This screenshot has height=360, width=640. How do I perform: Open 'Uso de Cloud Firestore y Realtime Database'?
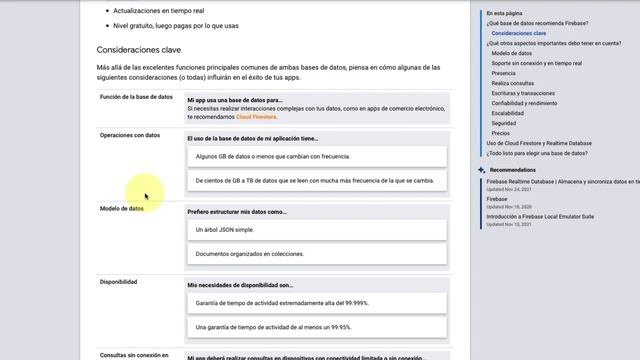tap(539, 143)
